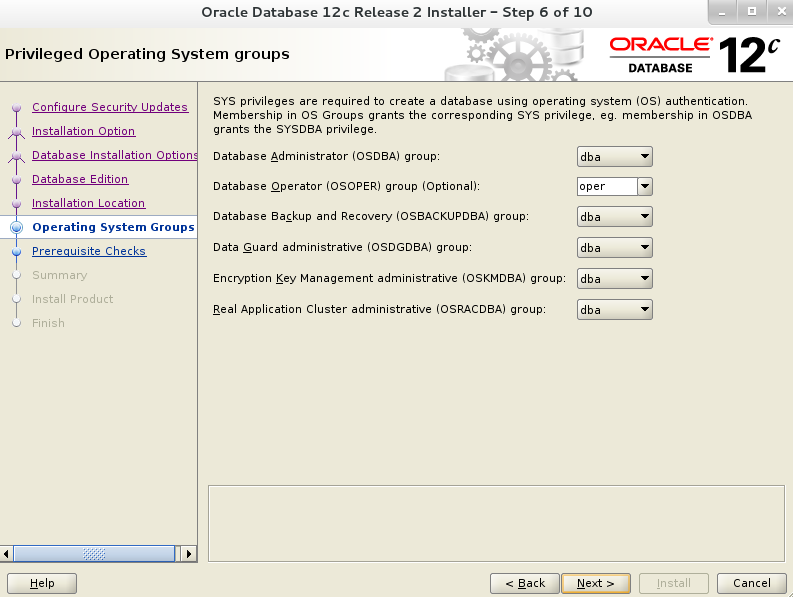The height and width of the screenshot is (597, 793).
Task: Open the OSDBA group dropdown
Action: pos(614,157)
